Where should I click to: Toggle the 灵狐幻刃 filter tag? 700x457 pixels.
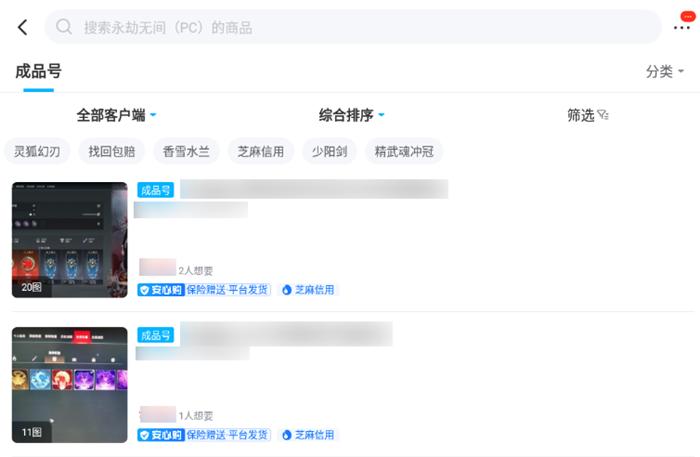(x=37, y=152)
